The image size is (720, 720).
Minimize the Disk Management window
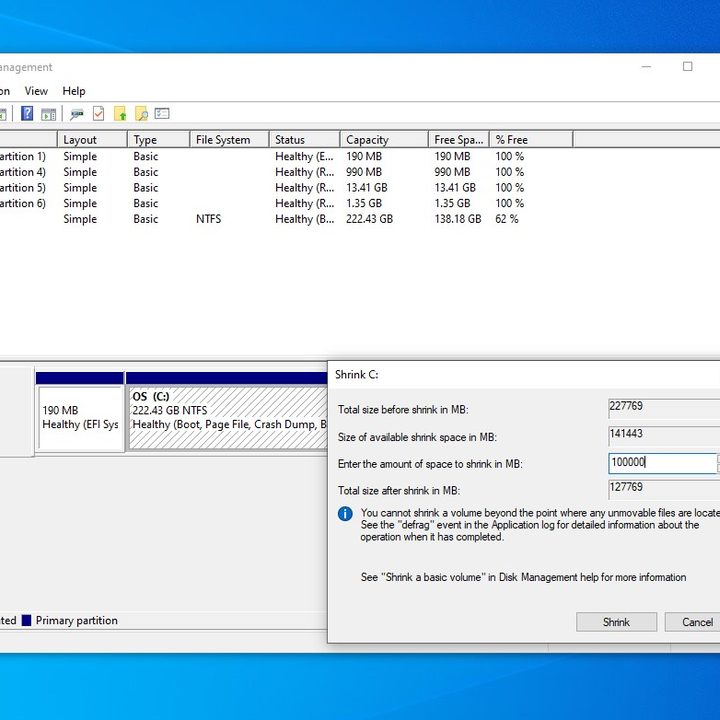pos(646,67)
